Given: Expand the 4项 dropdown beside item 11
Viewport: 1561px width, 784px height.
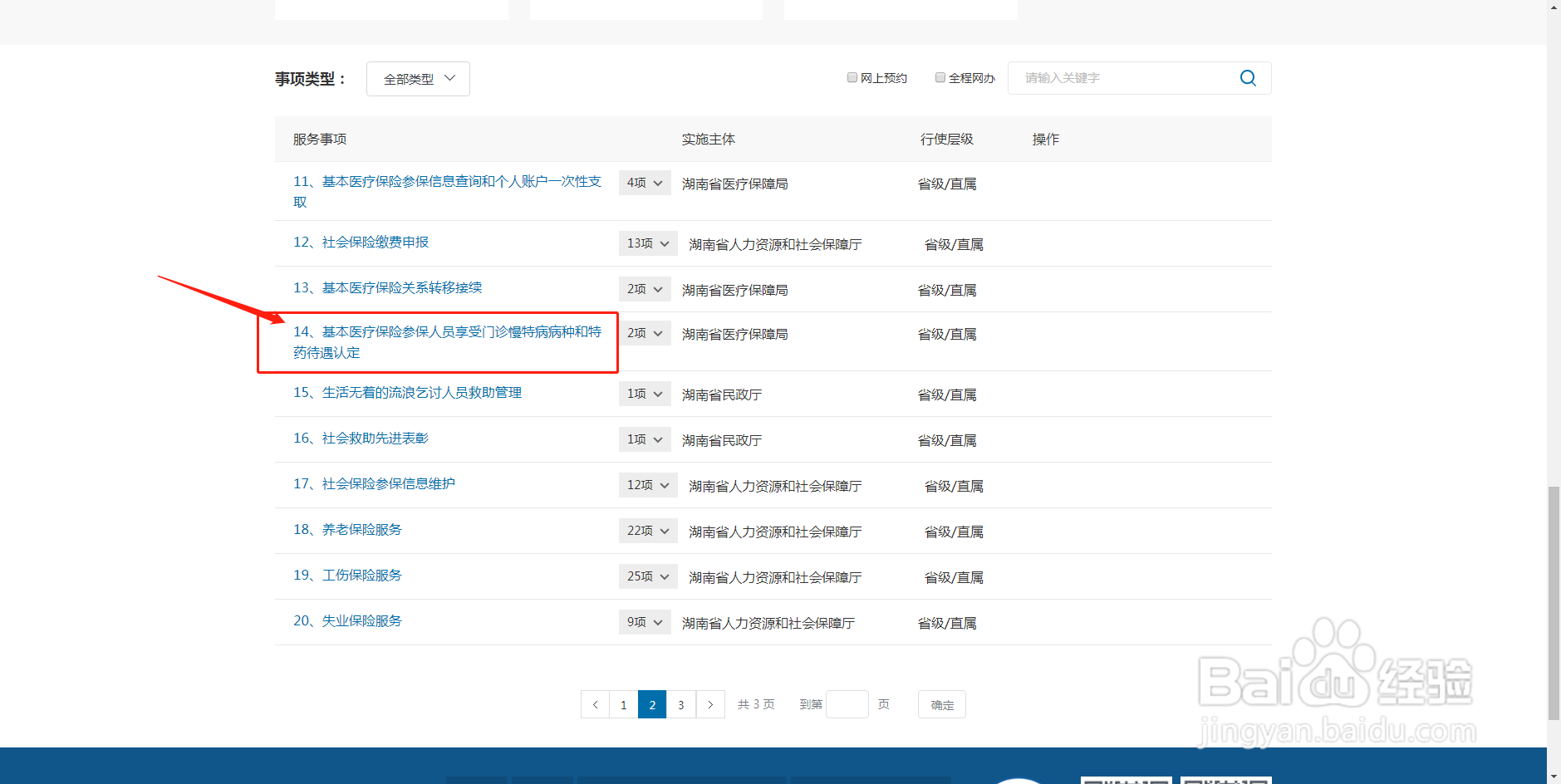Looking at the screenshot, I should pyautogui.click(x=645, y=183).
